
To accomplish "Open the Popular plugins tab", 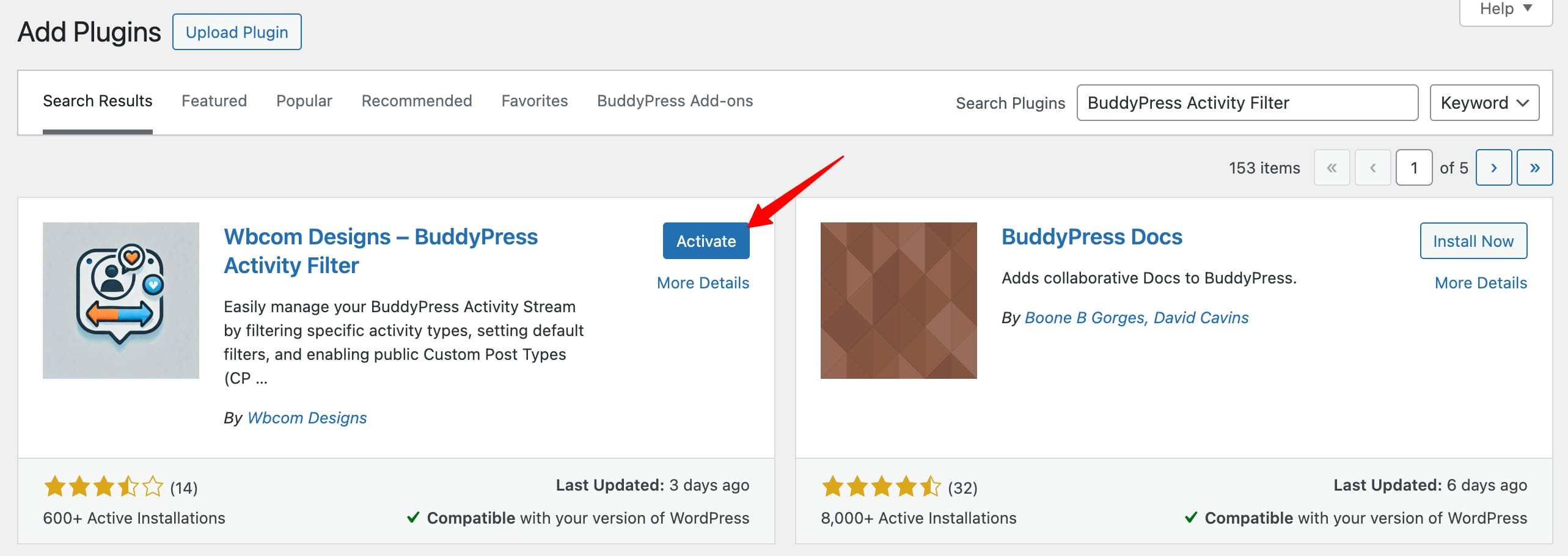I will coord(304,101).
